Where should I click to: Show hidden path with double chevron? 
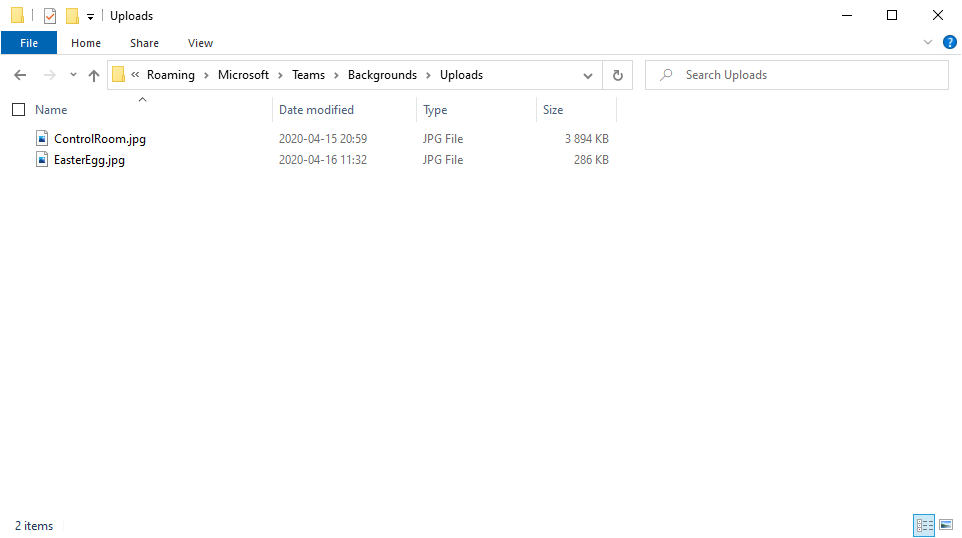(135, 74)
